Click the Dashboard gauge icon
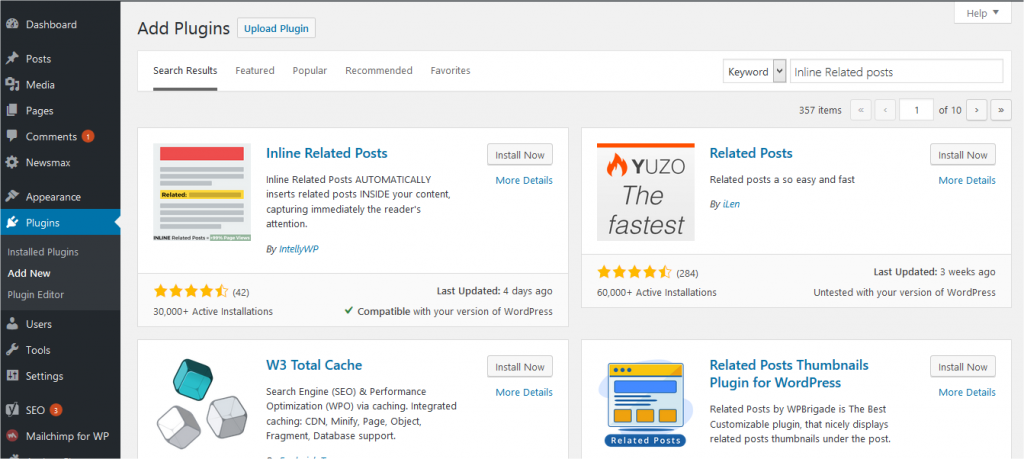This screenshot has width=1024, height=459. point(12,24)
